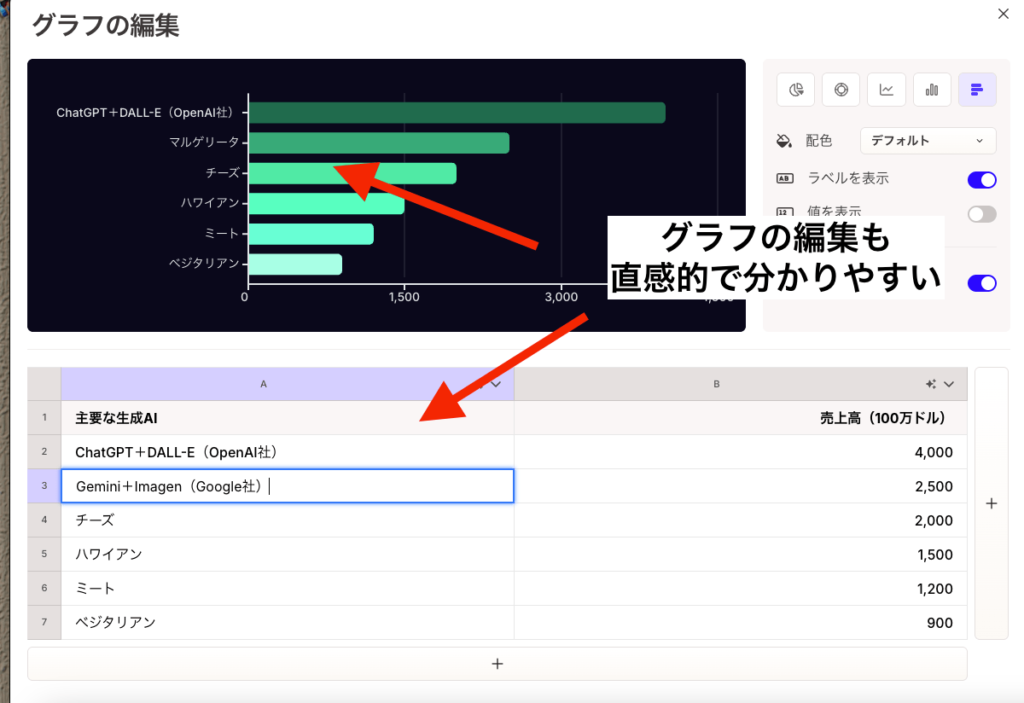Click the ハワイアン table cell
The height and width of the screenshot is (703, 1024).
(x=287, y=554)
